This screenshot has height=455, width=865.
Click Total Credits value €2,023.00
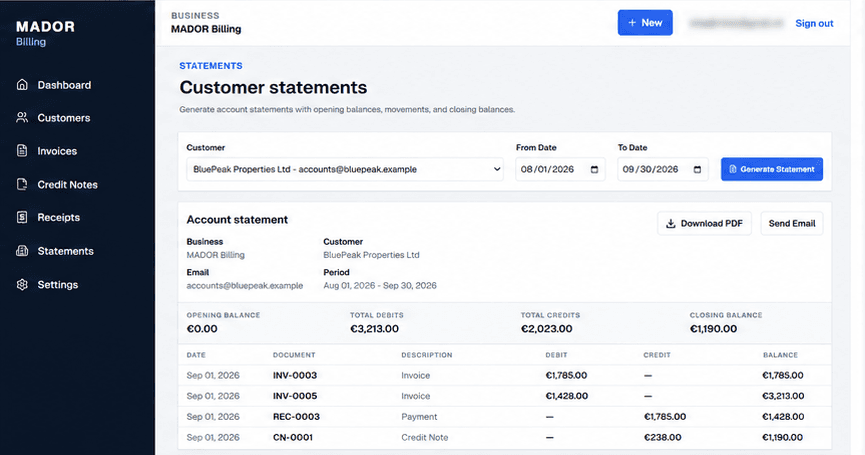point(546,329)
